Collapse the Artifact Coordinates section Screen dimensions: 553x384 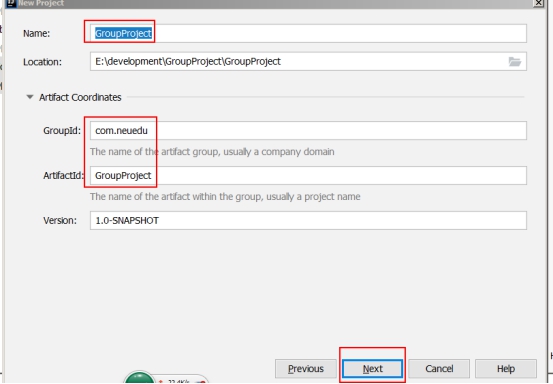30,97
